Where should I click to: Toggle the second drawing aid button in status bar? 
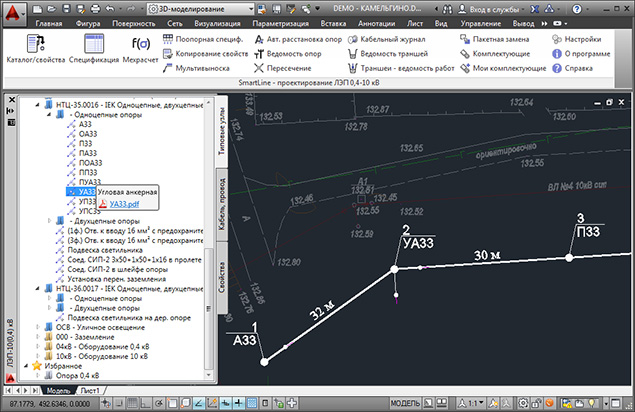point(118,402)
